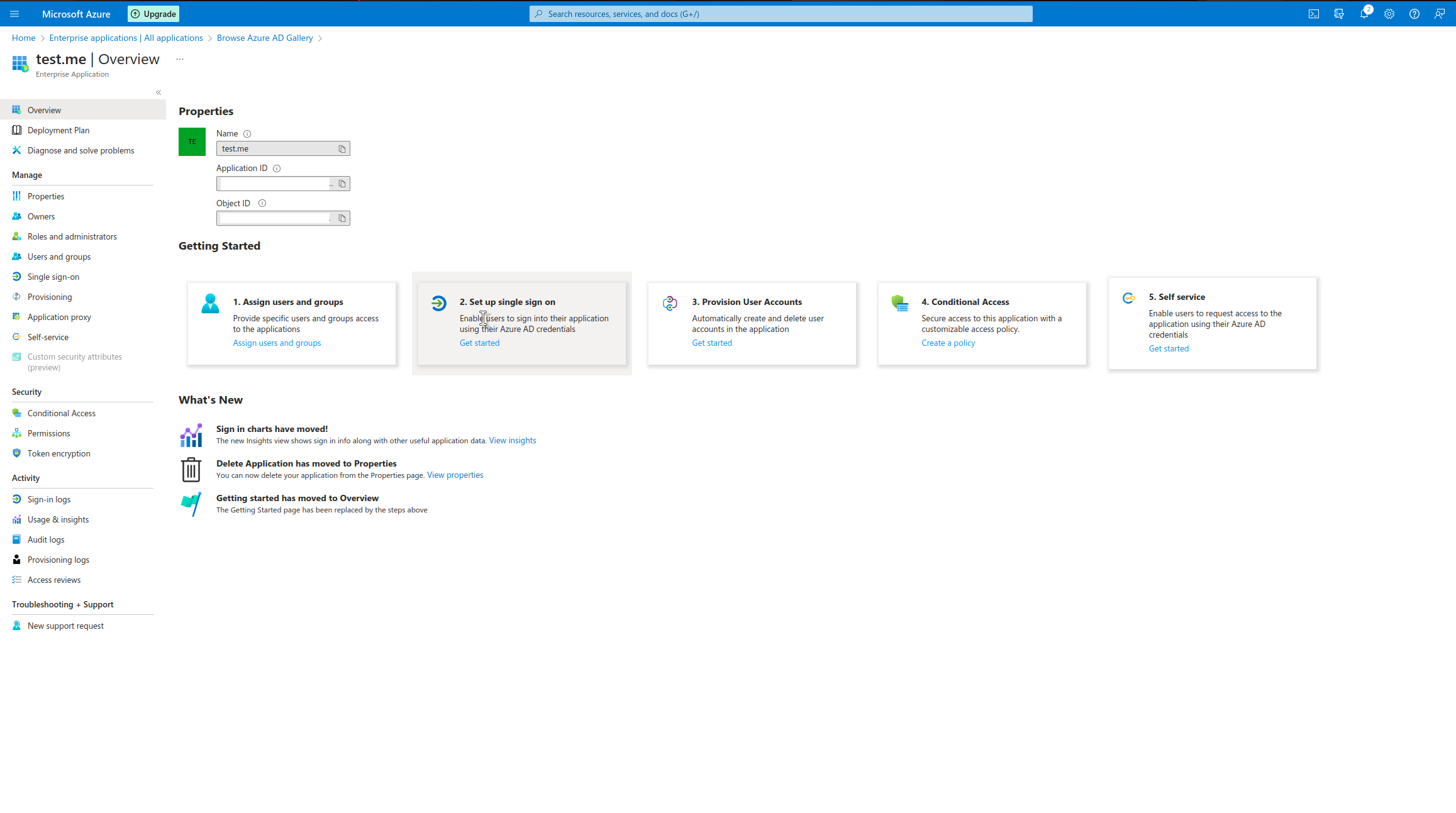Open the notifications bell
Image resolution: width=1456 pixels, height=813 pixels.
(1364, 14)
